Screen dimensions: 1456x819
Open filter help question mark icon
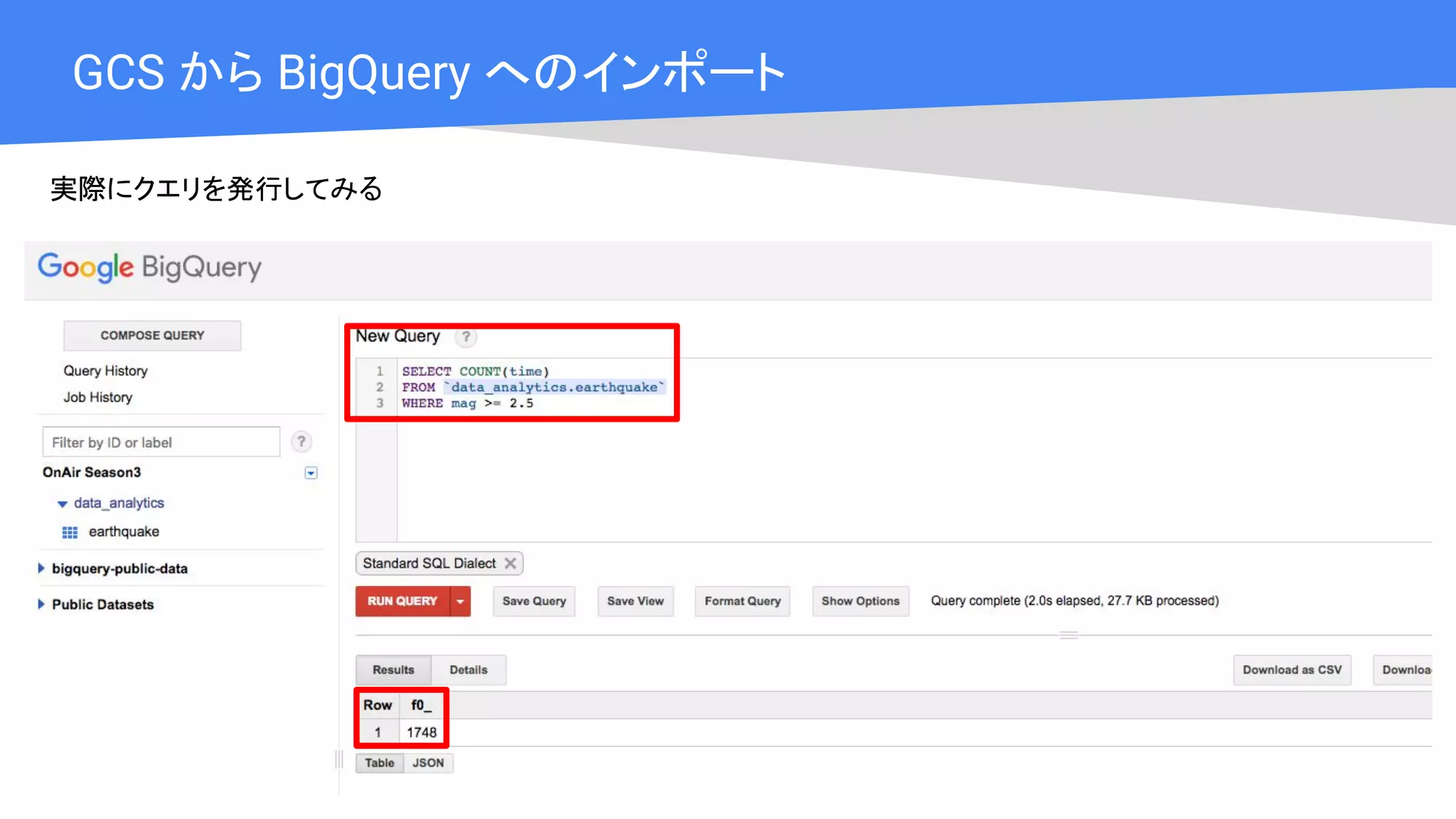[301, 442]
